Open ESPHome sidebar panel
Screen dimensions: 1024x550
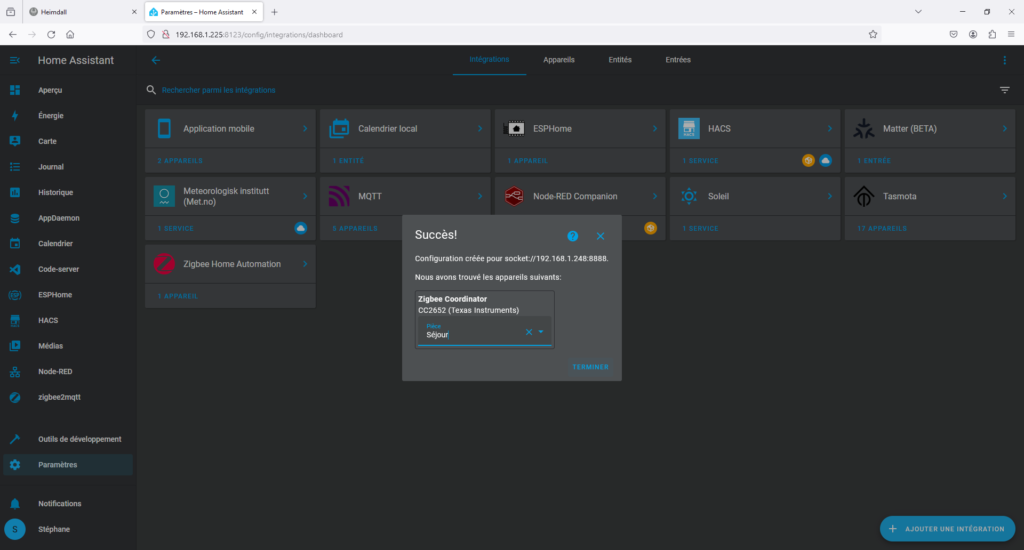tap(68, 295)
